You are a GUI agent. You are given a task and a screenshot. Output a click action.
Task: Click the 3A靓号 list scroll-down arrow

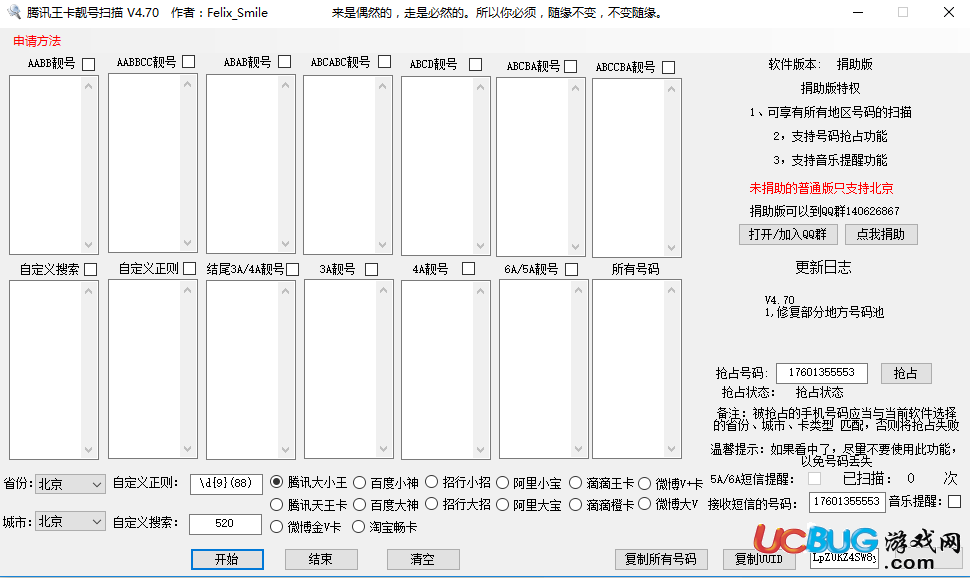click(383, 449)
